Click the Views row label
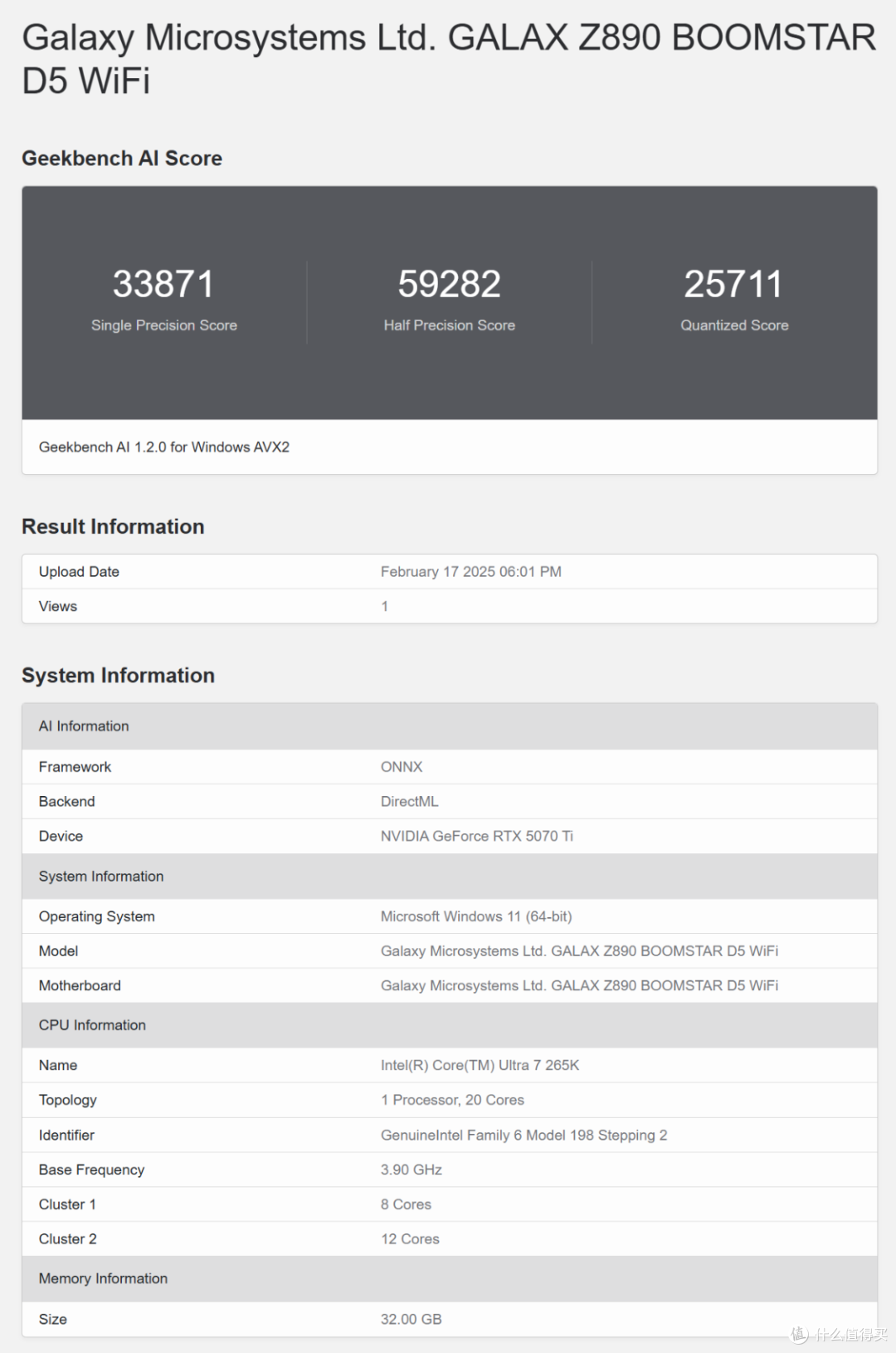Image resolution: width=896 pixels, height=1353 pixels. [x=58, y=607]
